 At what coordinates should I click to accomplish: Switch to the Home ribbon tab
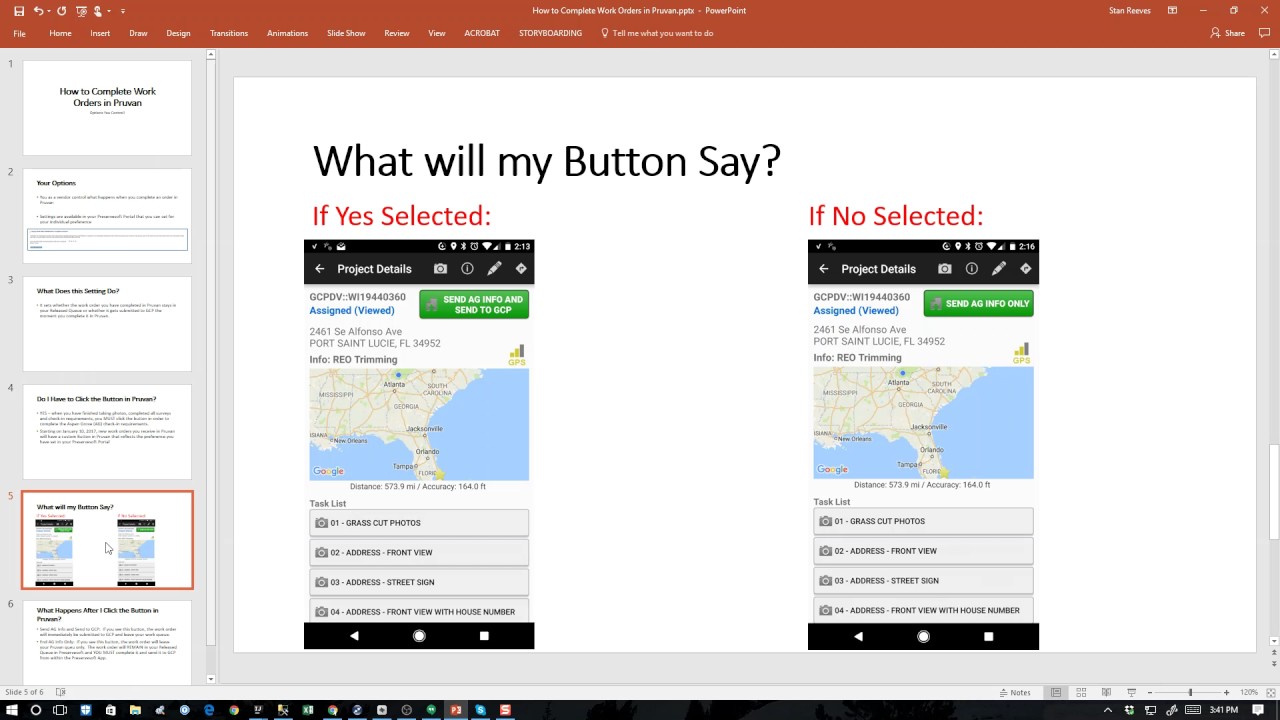click(60, 33)
